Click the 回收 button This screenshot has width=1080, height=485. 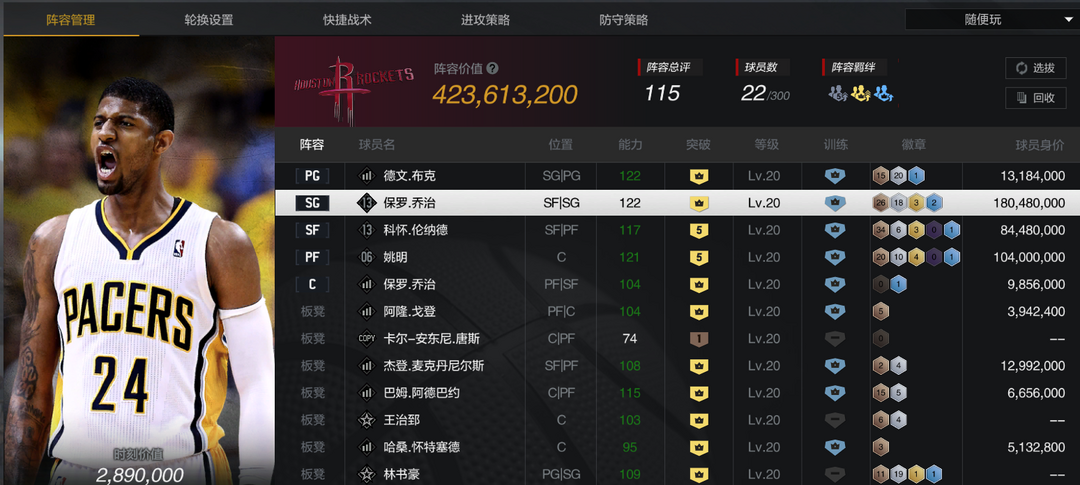tap(1035, 98)
